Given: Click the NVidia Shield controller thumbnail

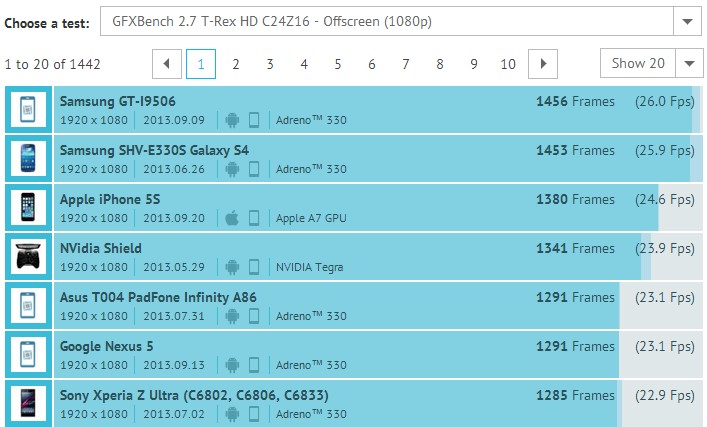Looking at the screenshot, I should [28, 256].
